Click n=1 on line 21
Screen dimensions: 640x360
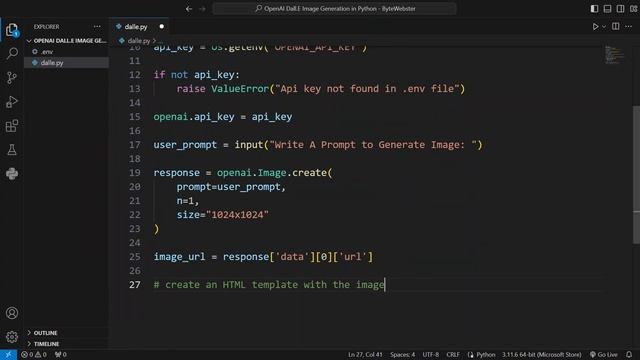pos(187,201)
